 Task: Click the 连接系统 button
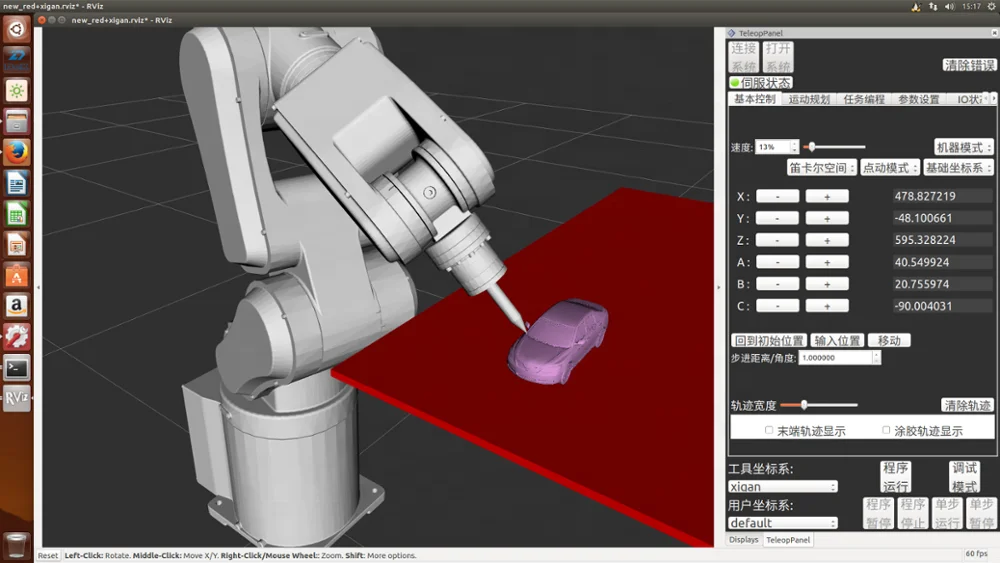pyautogui.click(x=744, y=57)
